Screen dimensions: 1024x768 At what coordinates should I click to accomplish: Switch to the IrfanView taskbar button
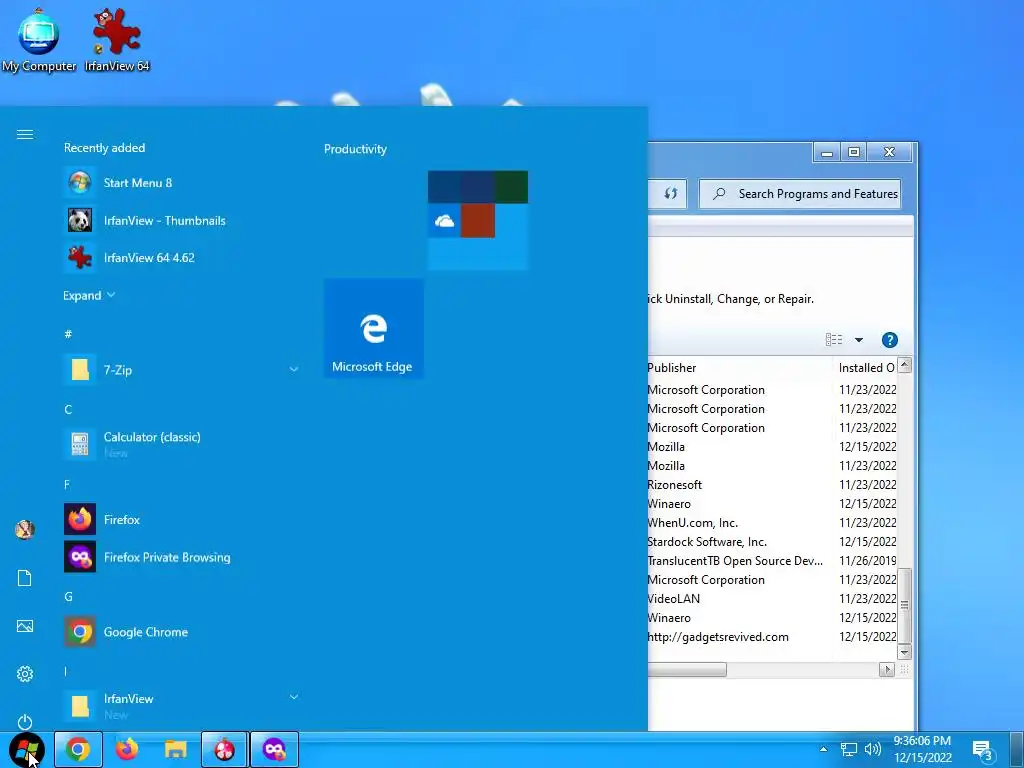tap(225, 749)
